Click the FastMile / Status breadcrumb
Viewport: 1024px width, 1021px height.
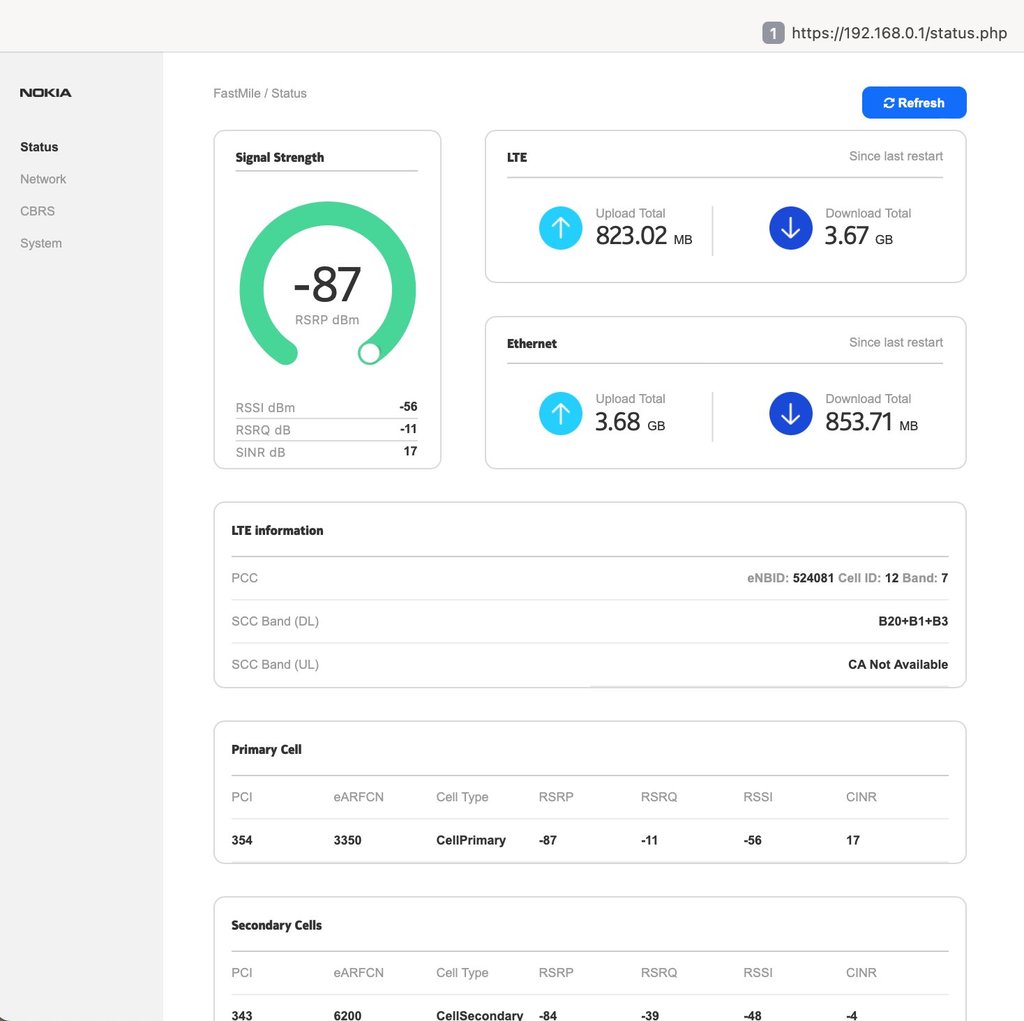pos(260,93)
